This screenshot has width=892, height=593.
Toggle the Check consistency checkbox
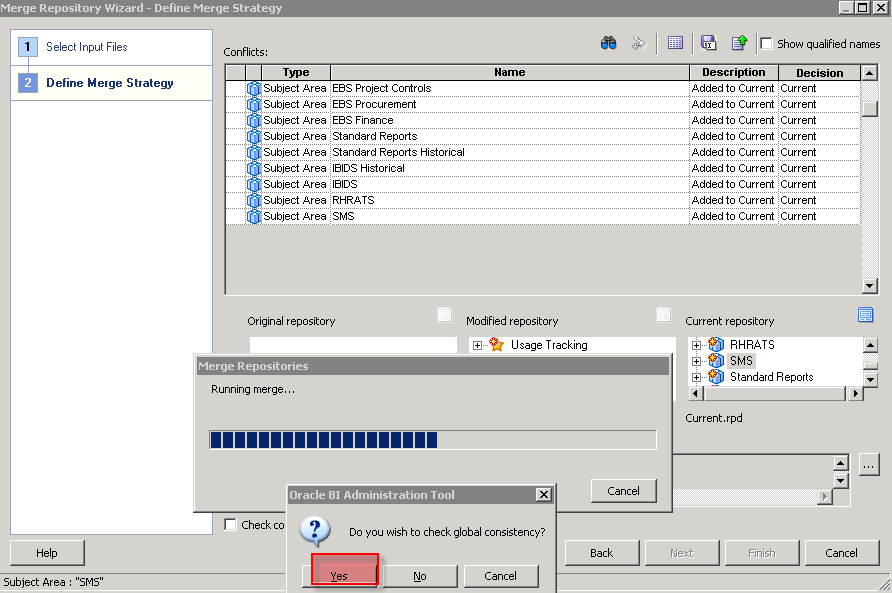(230, 524)
